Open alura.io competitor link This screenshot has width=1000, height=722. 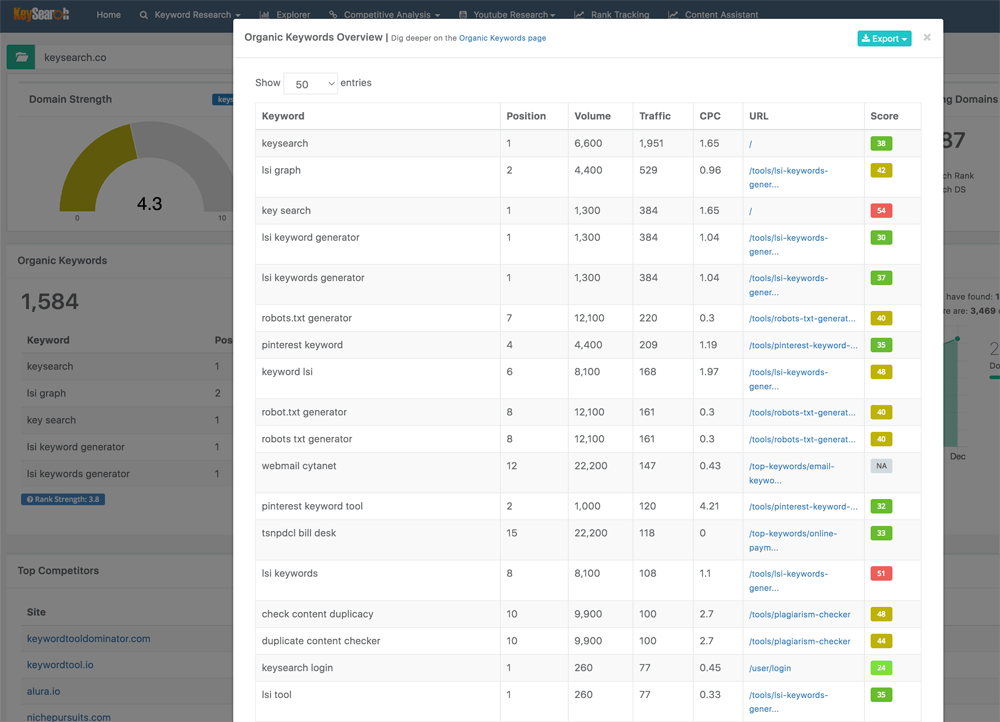tap(43, 691)
